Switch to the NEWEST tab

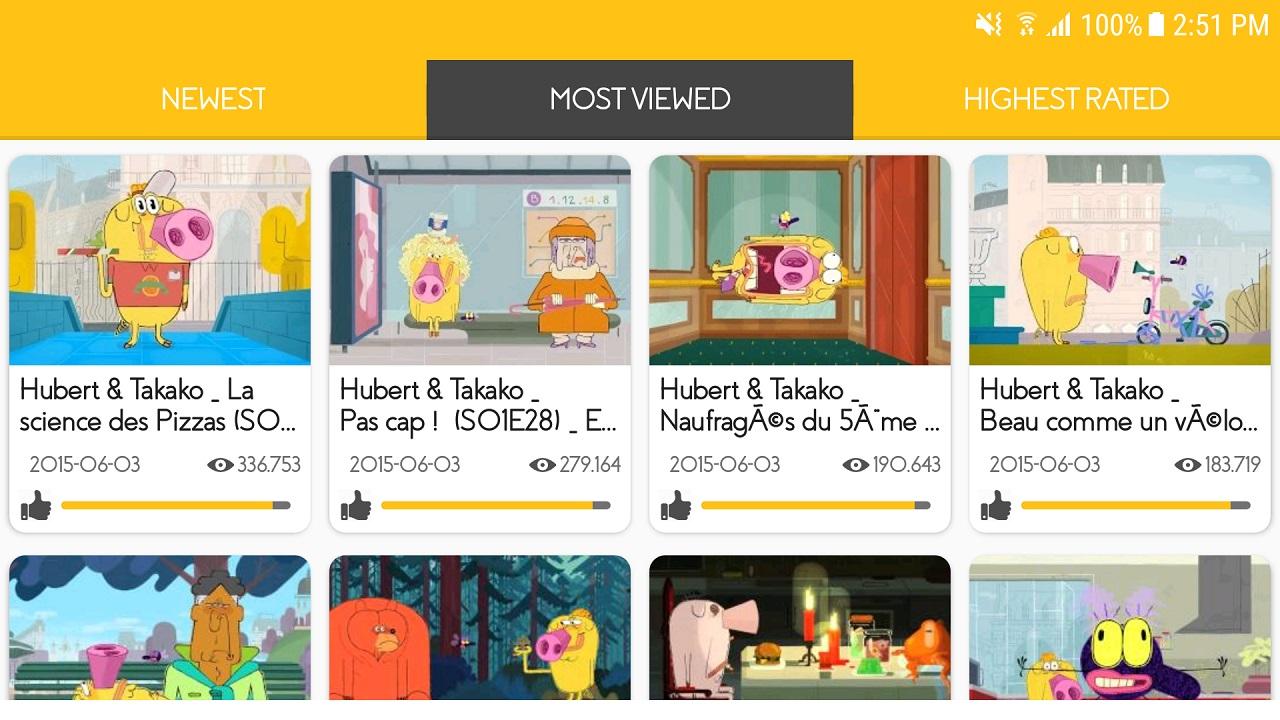point(213,99)
